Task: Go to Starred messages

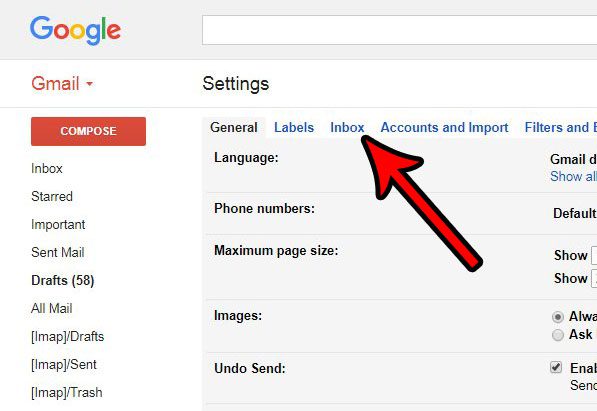Action: click(52, 197)
